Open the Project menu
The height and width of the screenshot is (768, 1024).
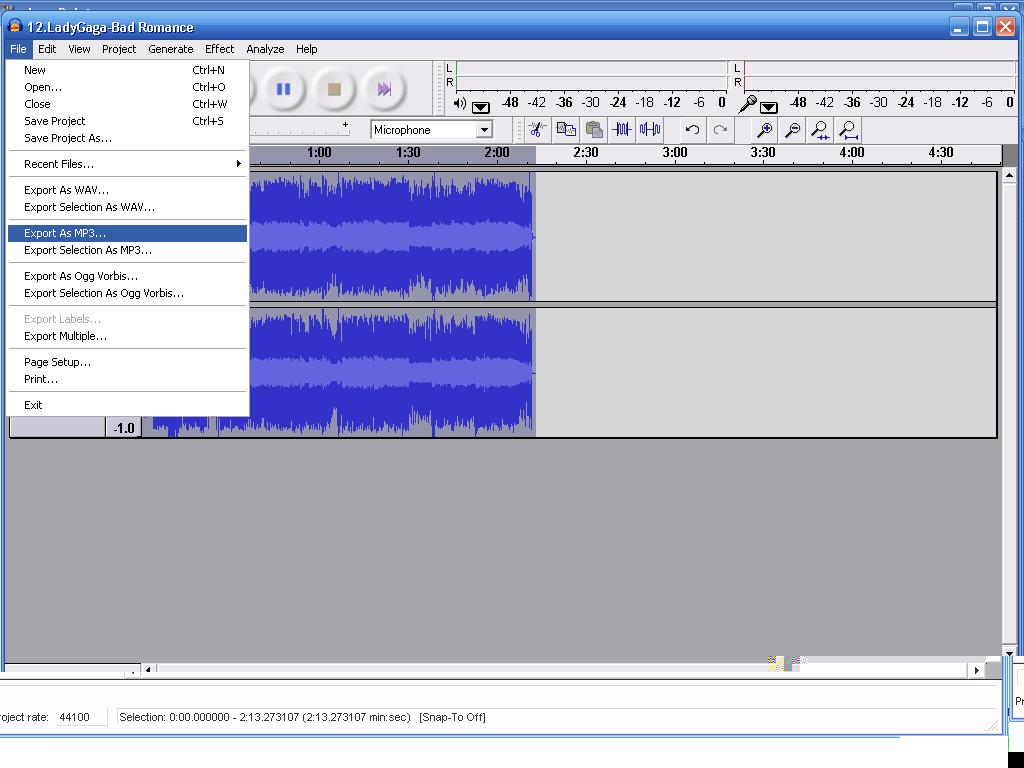pyautogui.click(x=119, y=49)
